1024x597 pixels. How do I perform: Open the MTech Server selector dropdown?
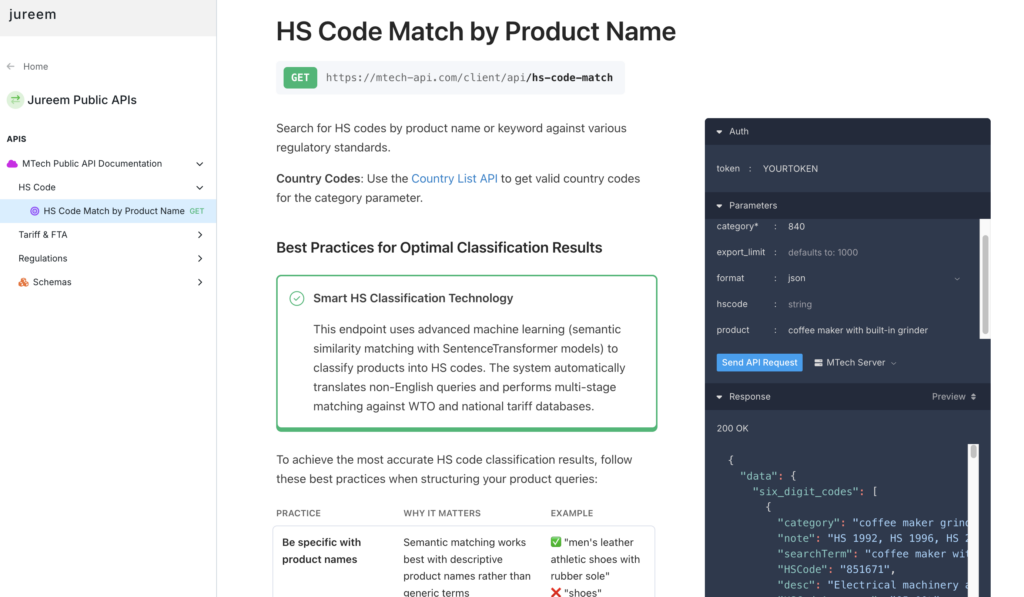(x=855, y=363)
